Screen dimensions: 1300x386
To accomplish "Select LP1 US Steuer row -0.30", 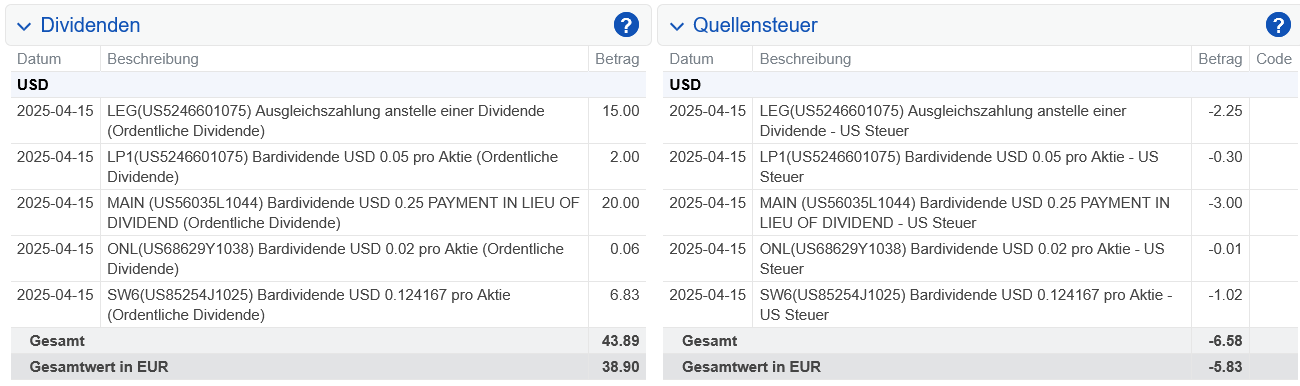I will point(981,166).
